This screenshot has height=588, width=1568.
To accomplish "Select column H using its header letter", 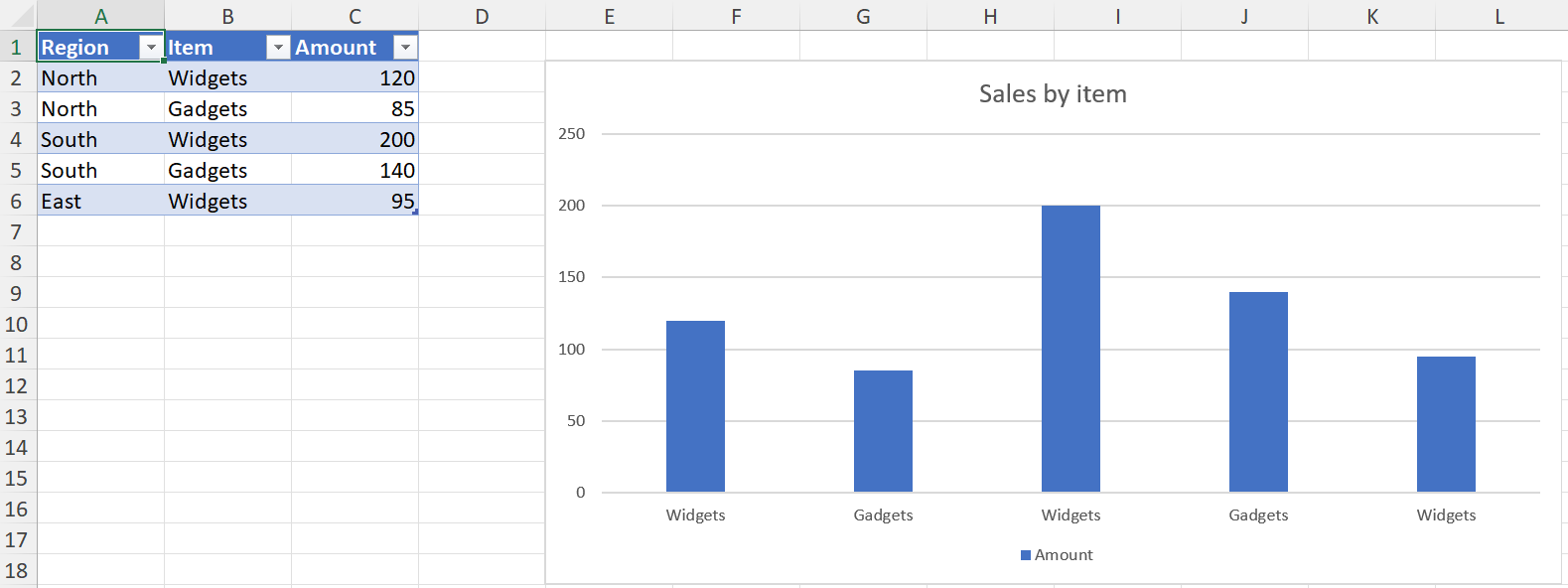I will click(x=990, y=16).
